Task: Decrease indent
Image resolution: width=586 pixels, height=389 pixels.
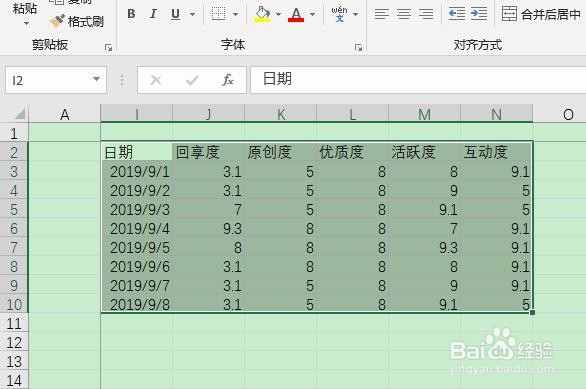Action: [x=457, y=14]
